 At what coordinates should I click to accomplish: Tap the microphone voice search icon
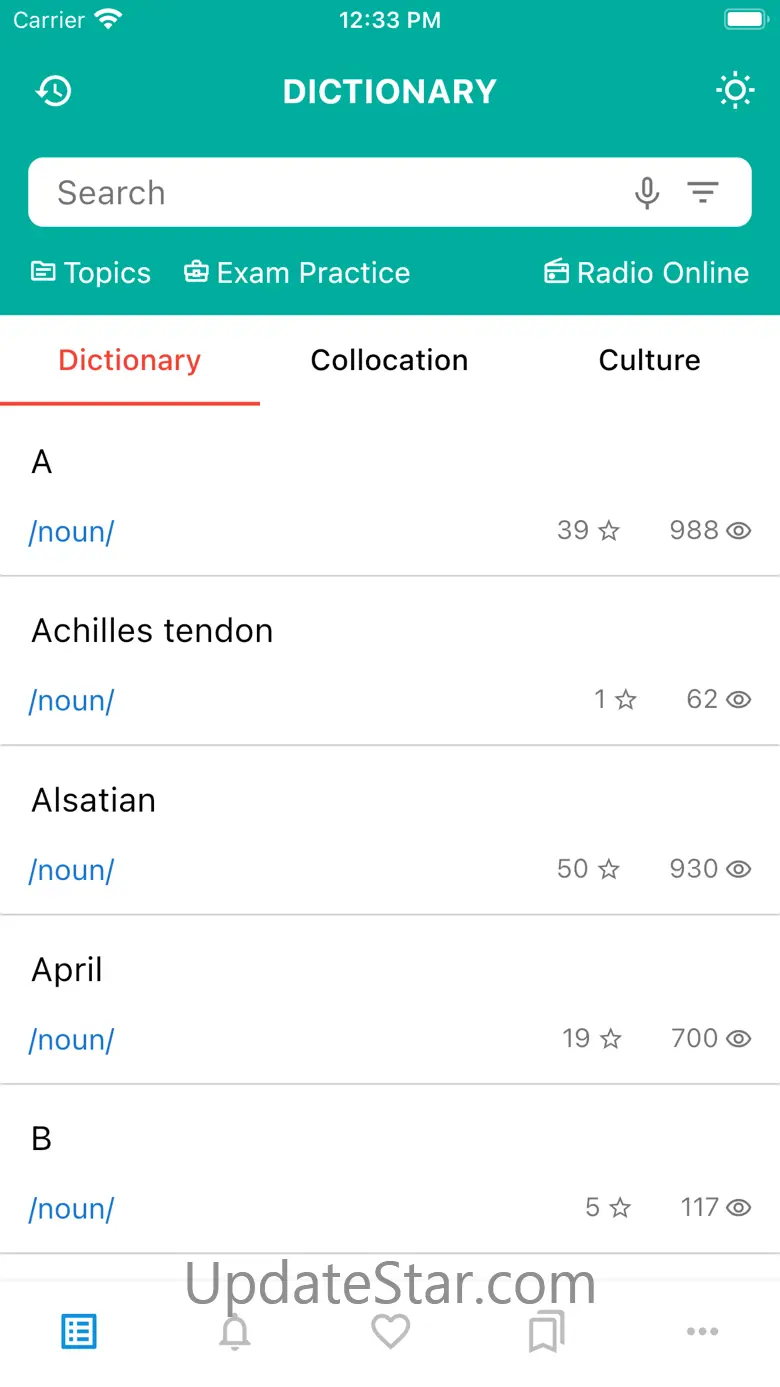(647, 193)
